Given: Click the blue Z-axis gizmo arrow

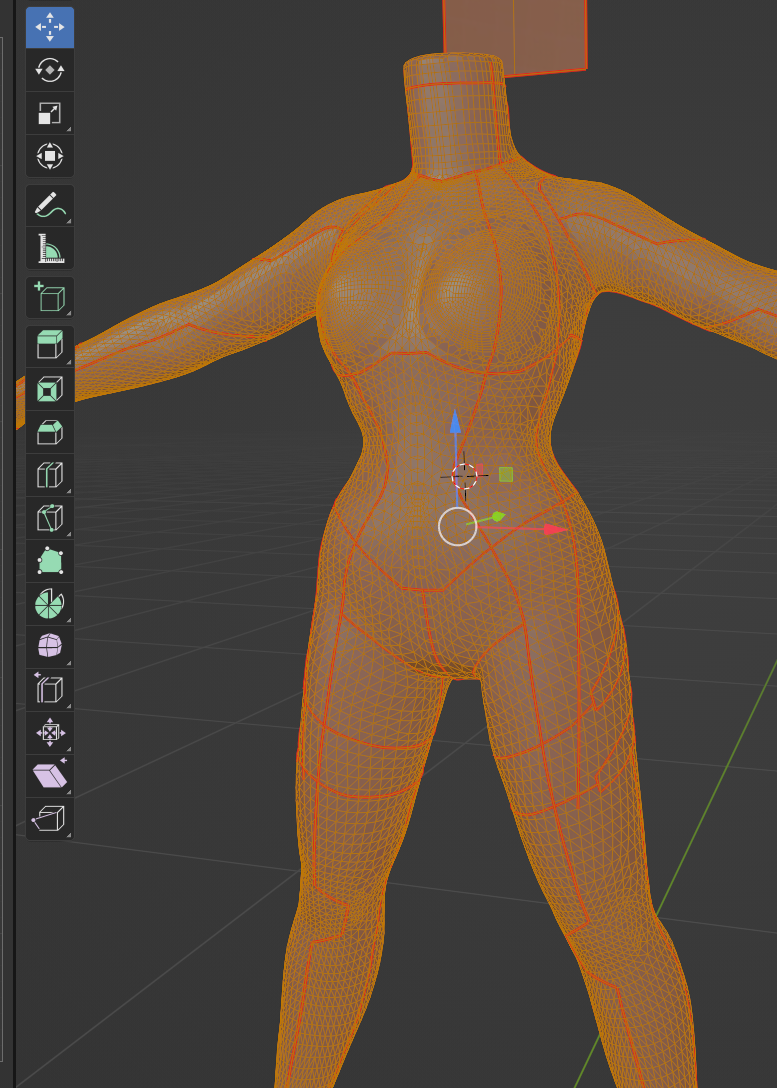Looking at the screenshot, I should tap(456, 422).
